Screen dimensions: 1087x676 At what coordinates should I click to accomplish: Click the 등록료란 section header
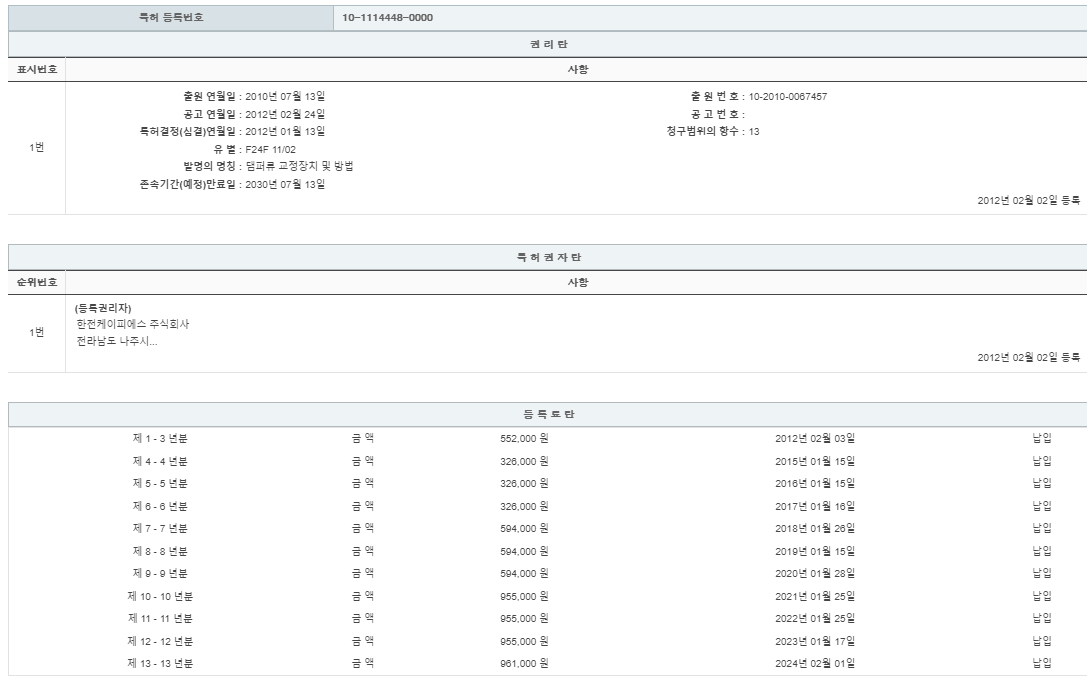pos(548,414)
